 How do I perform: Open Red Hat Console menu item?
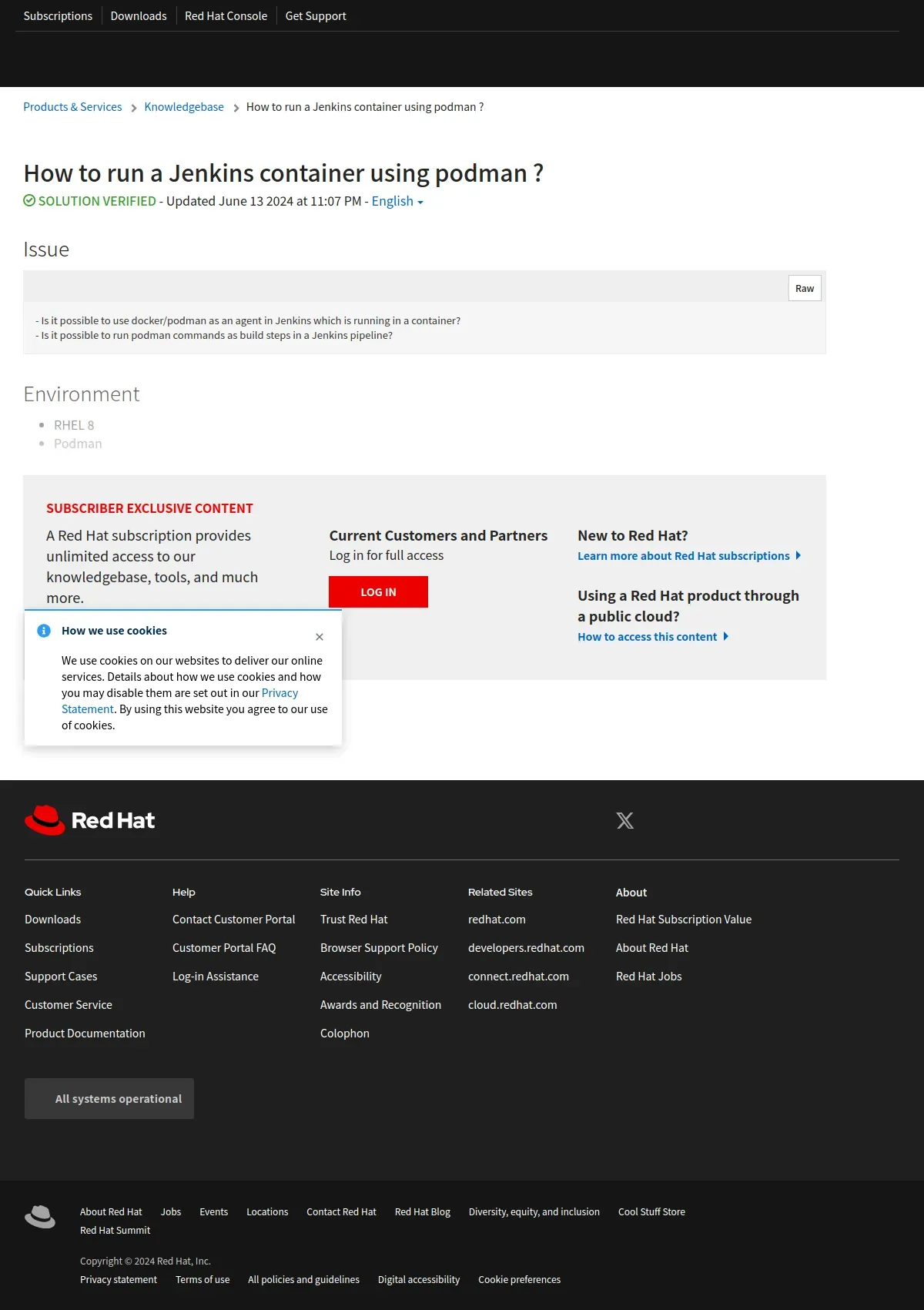coord(226,15)
